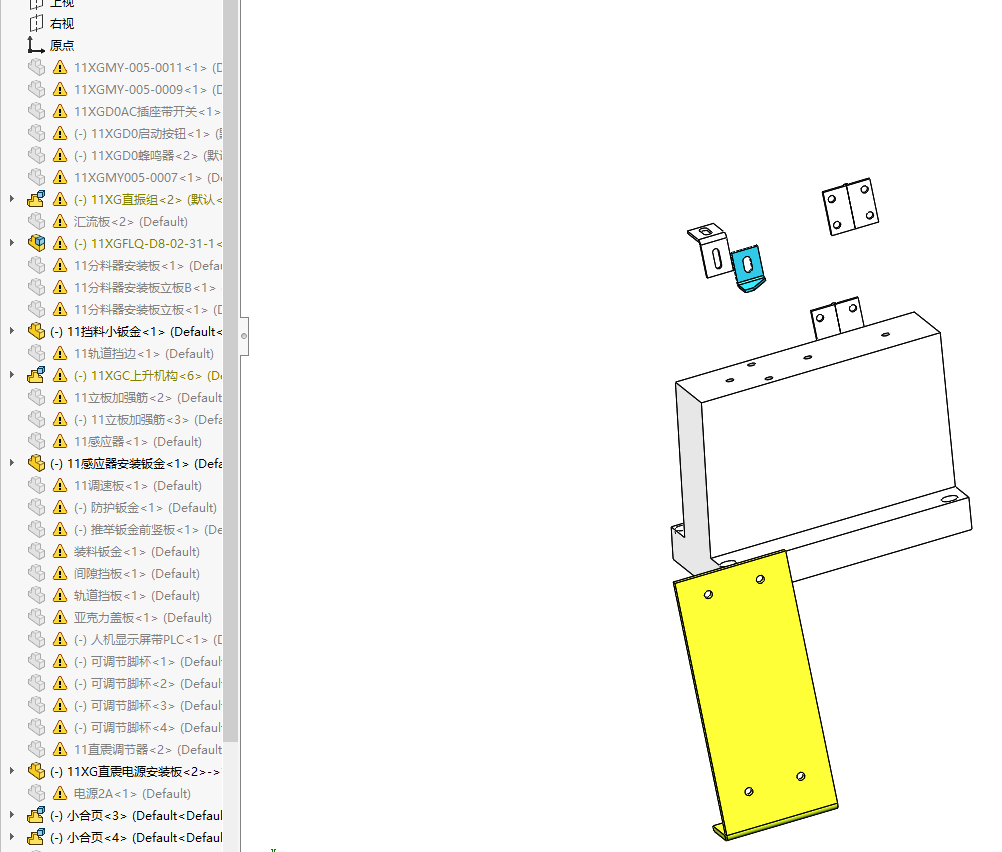1002x852 pixels.
Task: Expand the 小合页<4> subassembly
Action: coord(12,838)
